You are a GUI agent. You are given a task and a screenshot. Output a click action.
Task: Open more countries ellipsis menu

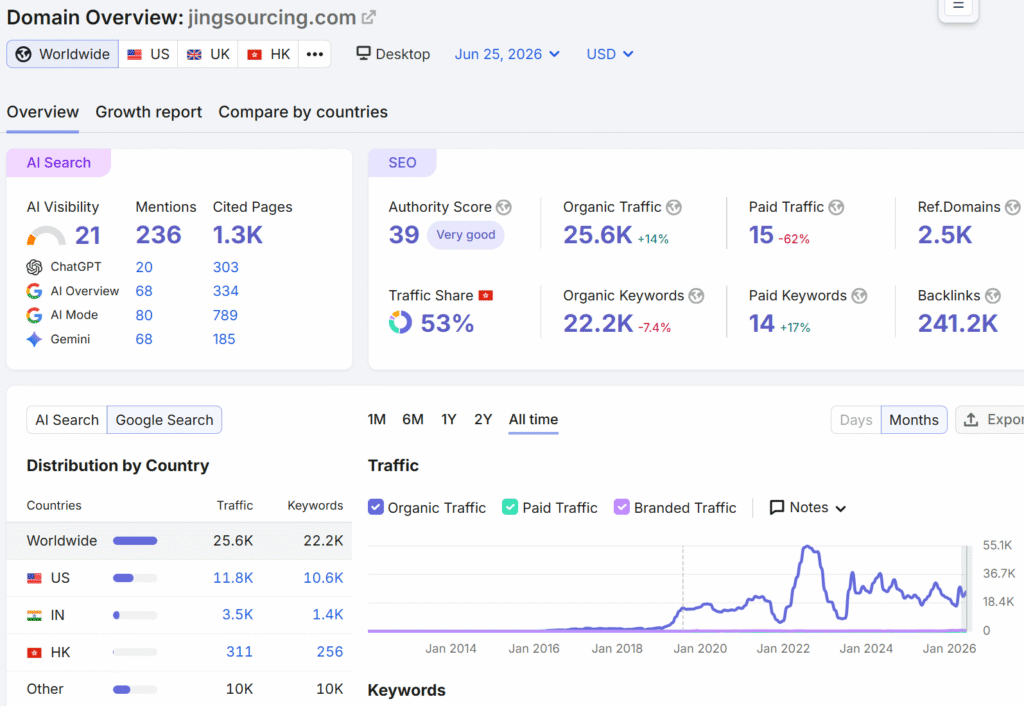(x=315, y=54)
